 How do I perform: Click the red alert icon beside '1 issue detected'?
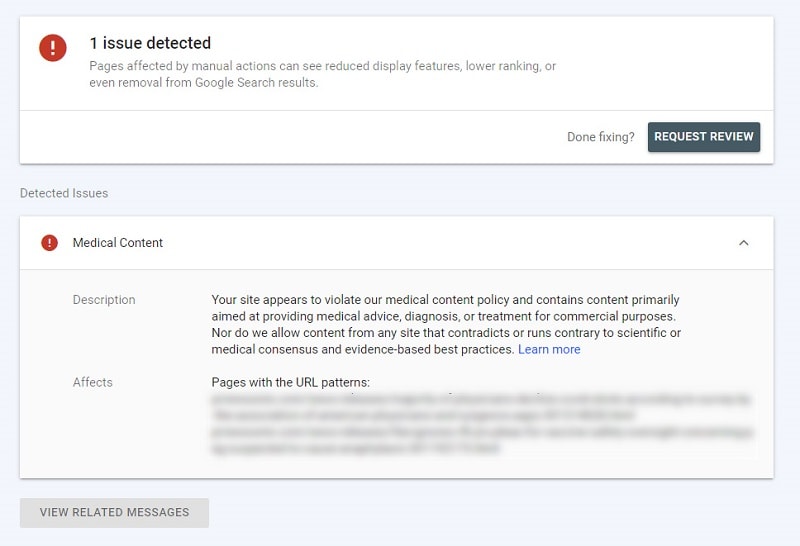pos(53,48)
